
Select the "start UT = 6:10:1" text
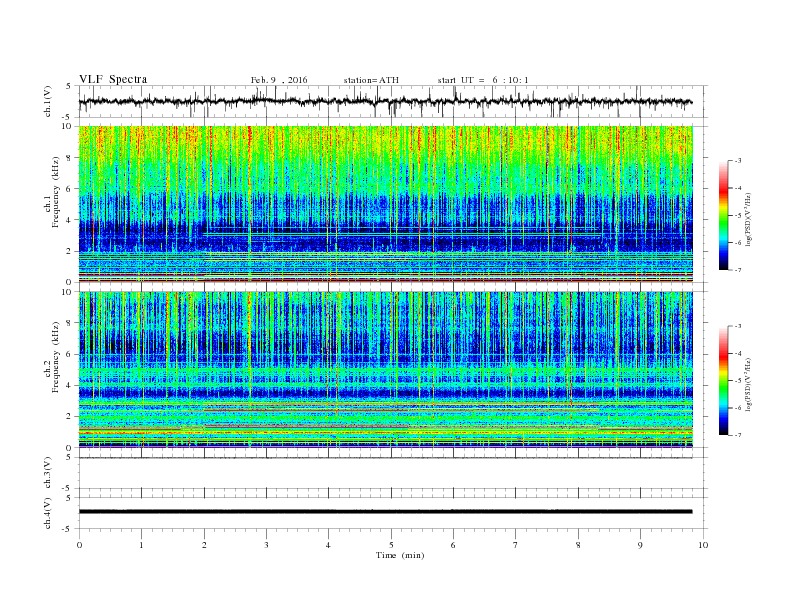[x=483, y=80]
